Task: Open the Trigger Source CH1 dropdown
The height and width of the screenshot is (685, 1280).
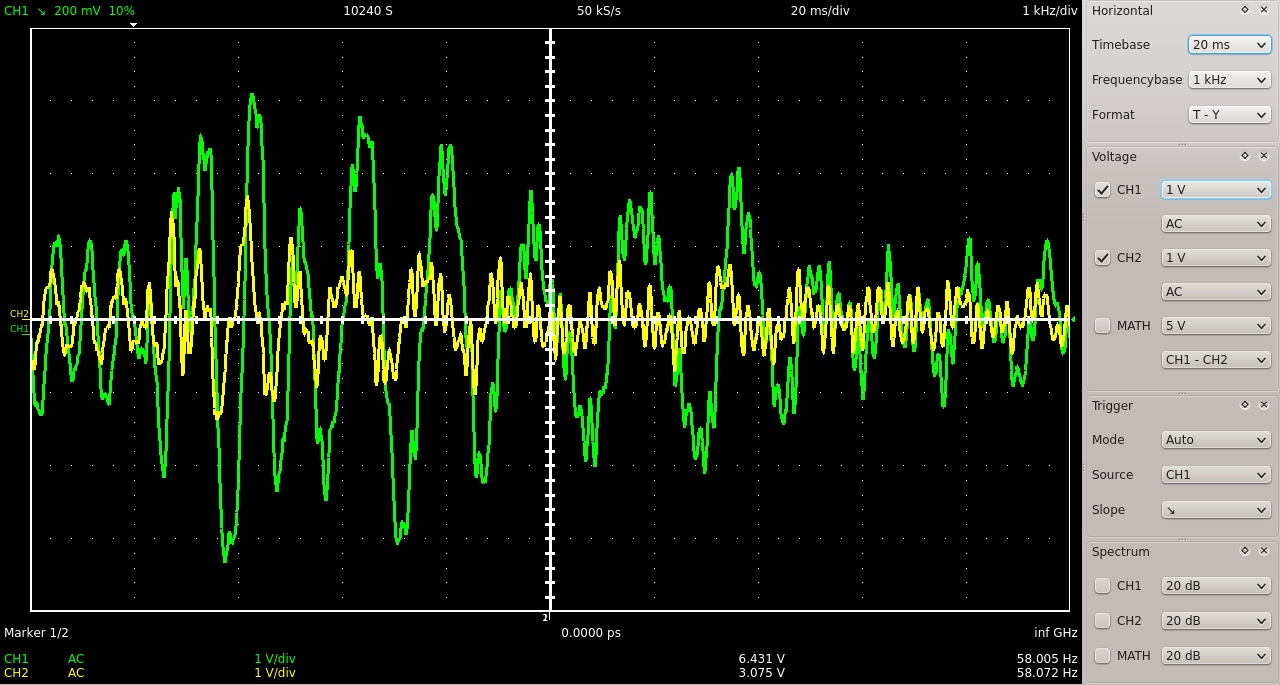Action: pyautogui.click(x=1215, y=475)
